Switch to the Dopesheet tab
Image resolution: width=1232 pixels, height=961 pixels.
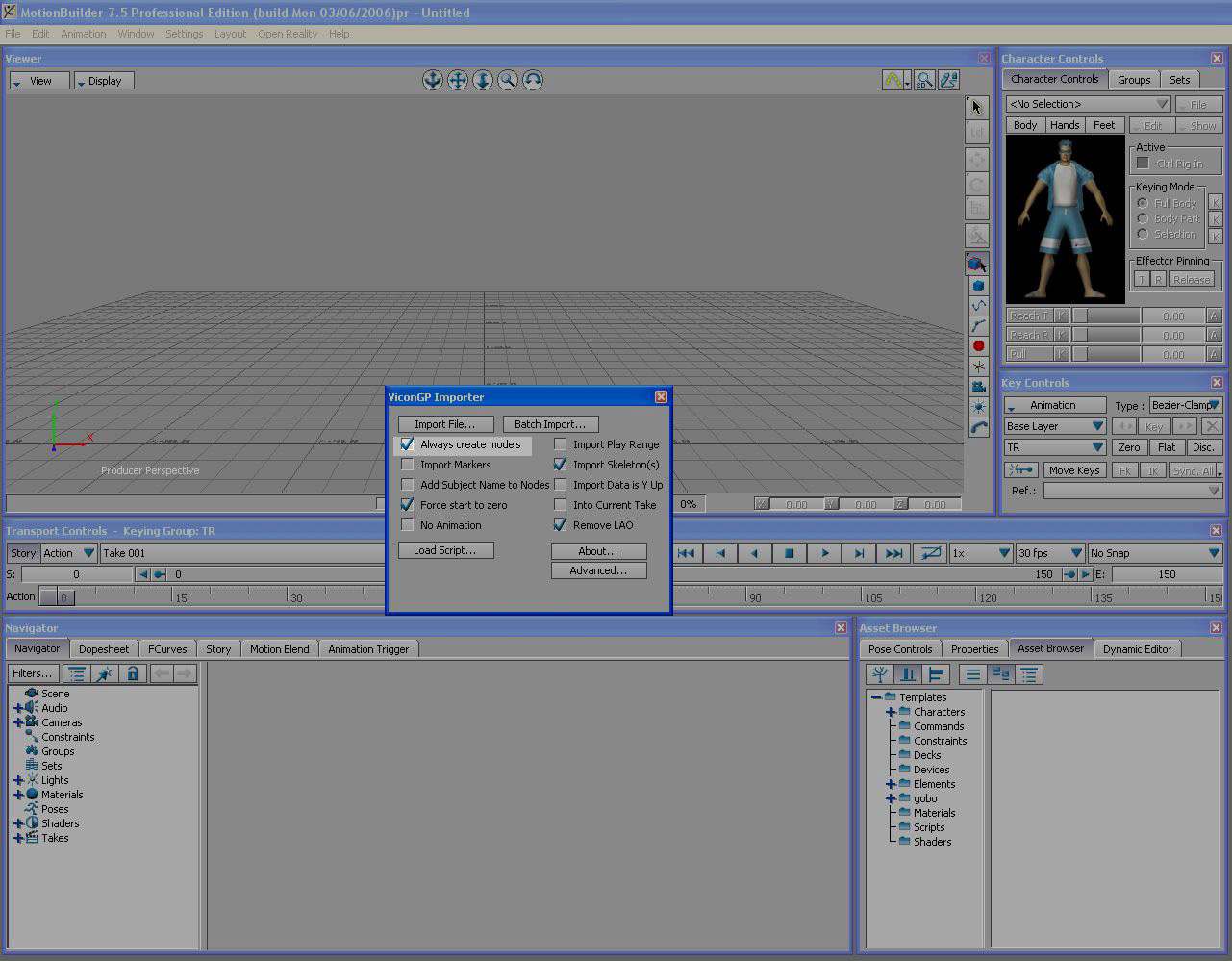104,649
